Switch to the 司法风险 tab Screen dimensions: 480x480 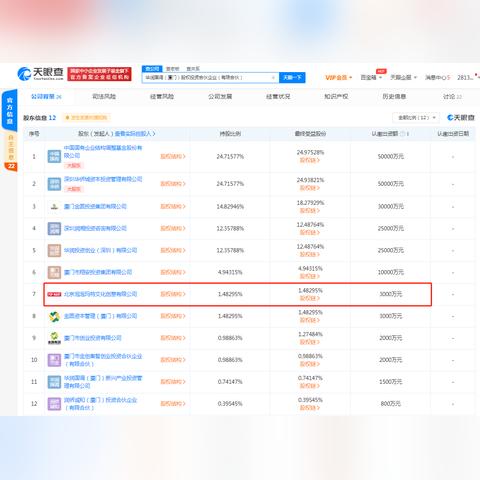coord(104,97)
